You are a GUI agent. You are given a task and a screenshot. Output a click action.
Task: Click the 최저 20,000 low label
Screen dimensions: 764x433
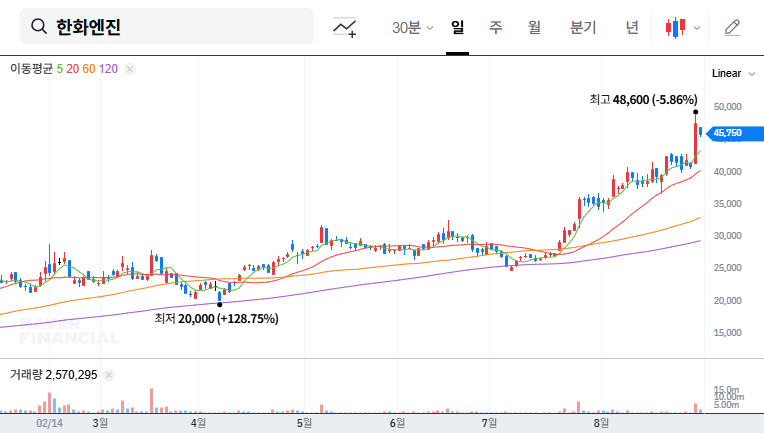216,319
